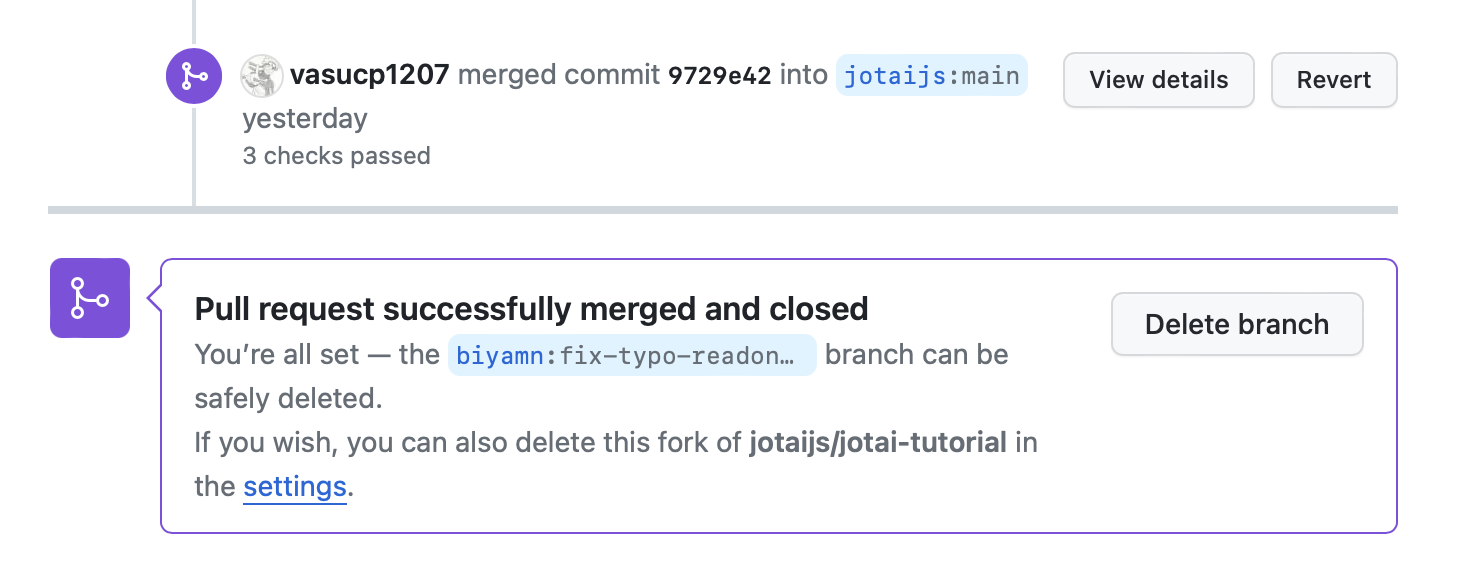The height and width of the screenshot is (562, 1472).
Task: Click the 'yesterday' timestamp
Action: coord(305,119)
